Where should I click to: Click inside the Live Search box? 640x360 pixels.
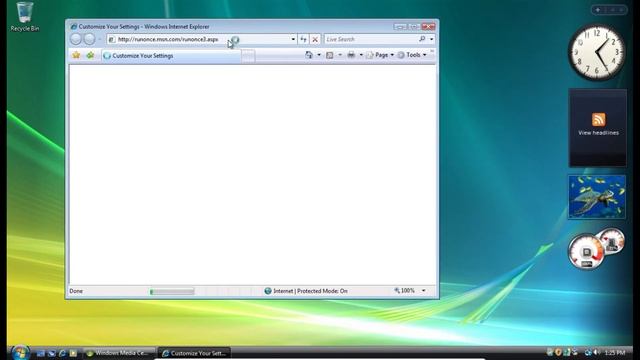[x=370, y=39]
